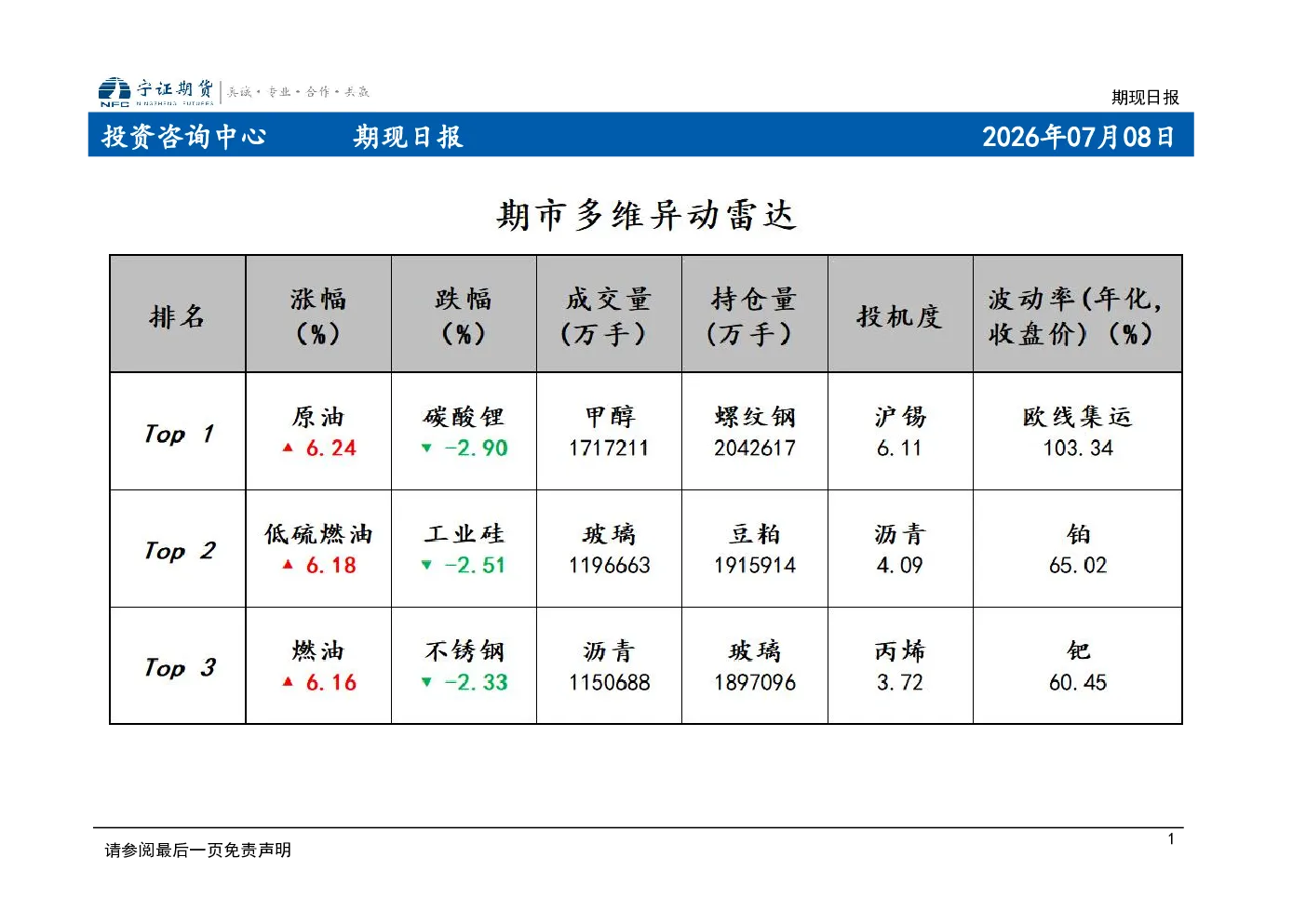This screenshot has width=1306, height=924.
Task: Click the 期现日报 text in blue banner
Action: click(x=408, y=137)
